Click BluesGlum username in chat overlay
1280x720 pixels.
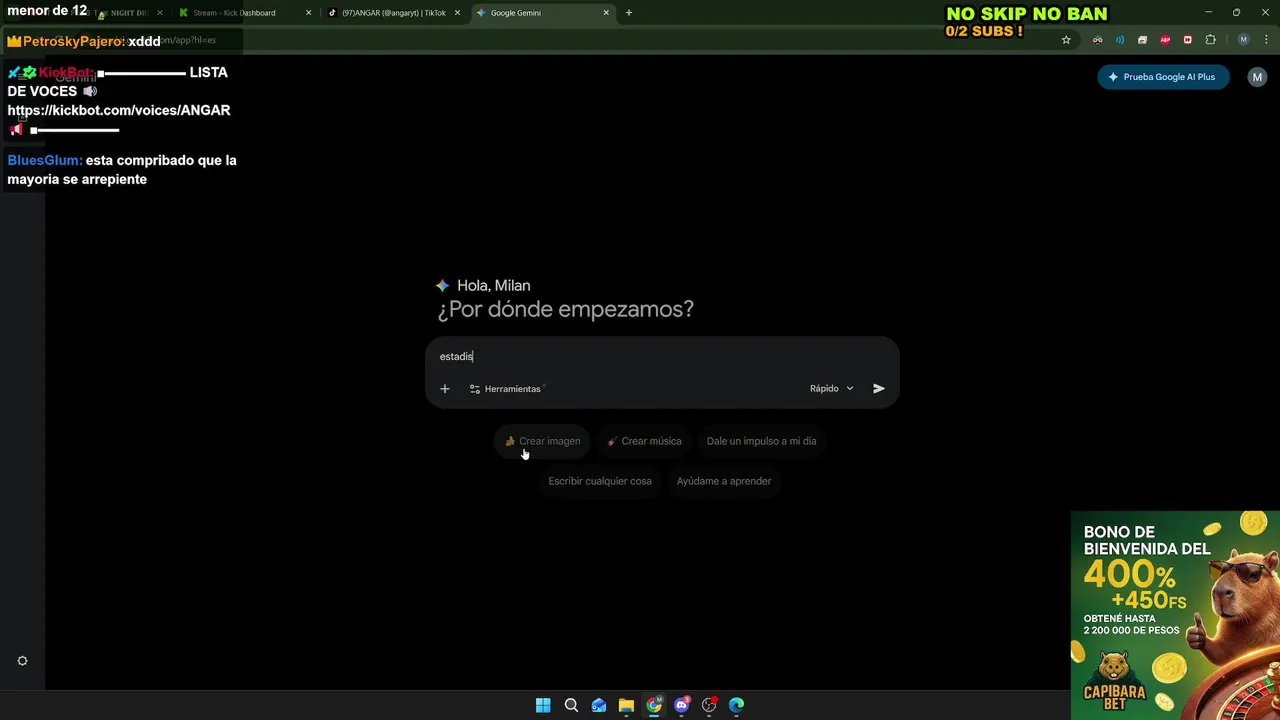pyautogui.click(x=45, y=160)
